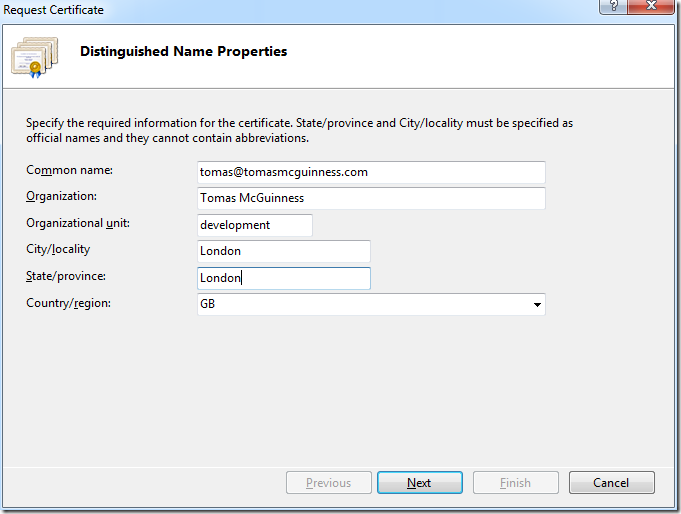Click the Finish button
Image resolution: width=681 pixels, height=514 pixels.
tap(516, 482)
